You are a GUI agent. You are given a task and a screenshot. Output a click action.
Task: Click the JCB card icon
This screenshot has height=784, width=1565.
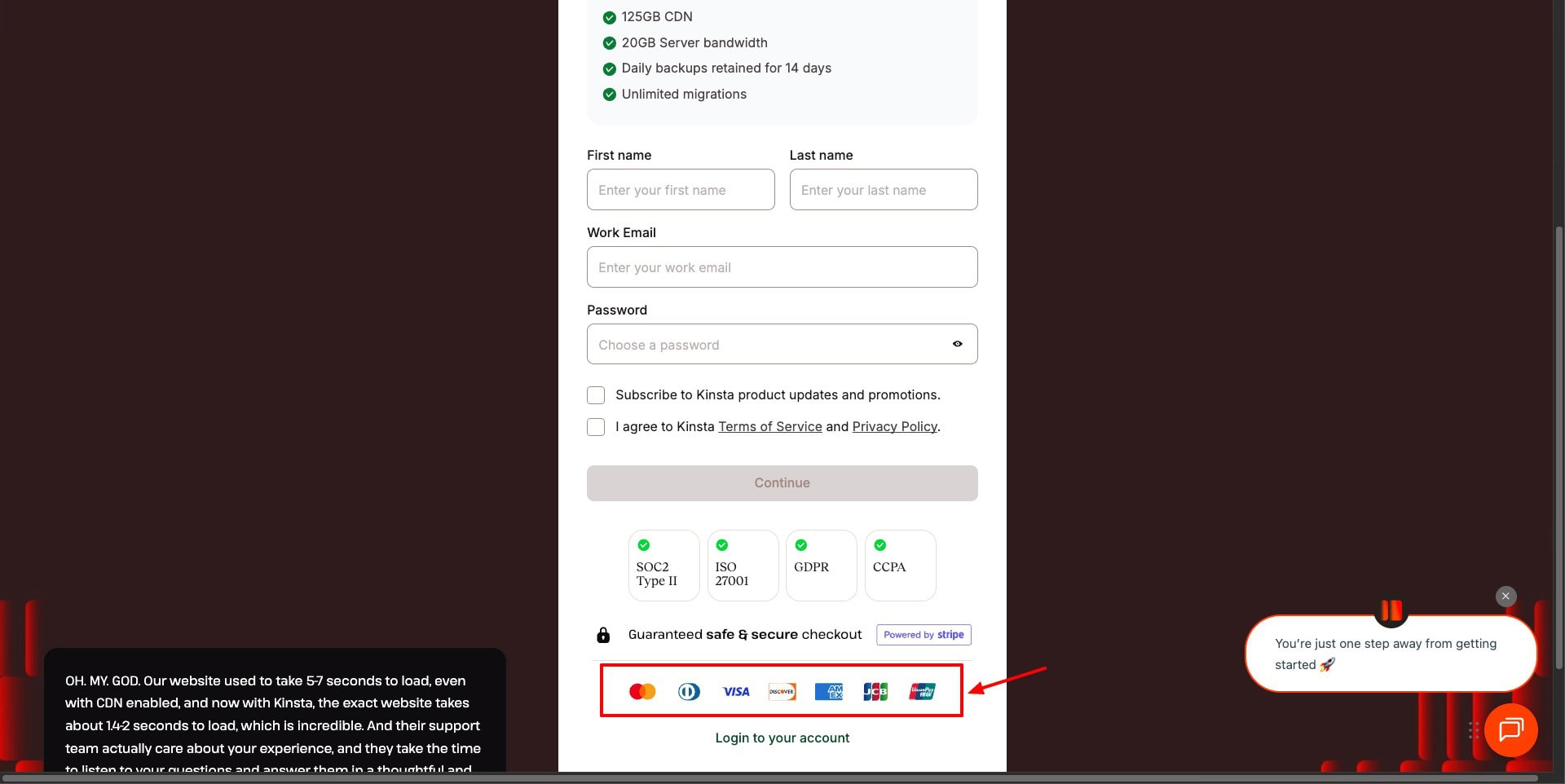coord(875,692)
